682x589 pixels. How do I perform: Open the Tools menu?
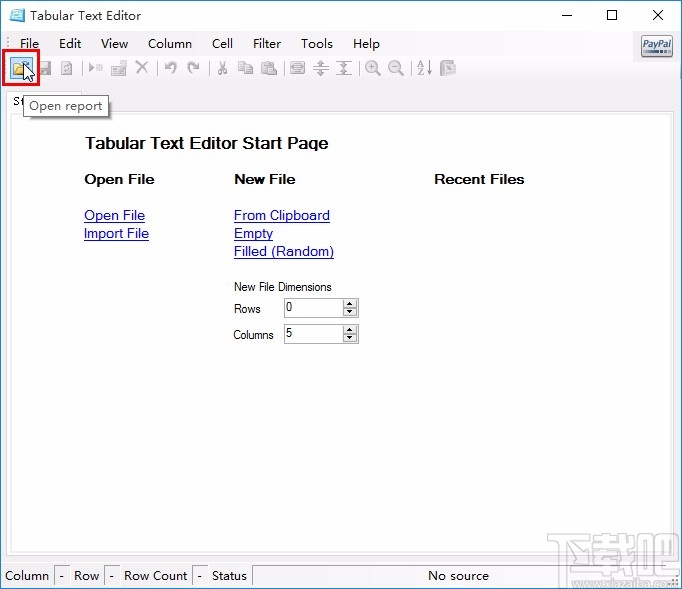pos(317,44)
